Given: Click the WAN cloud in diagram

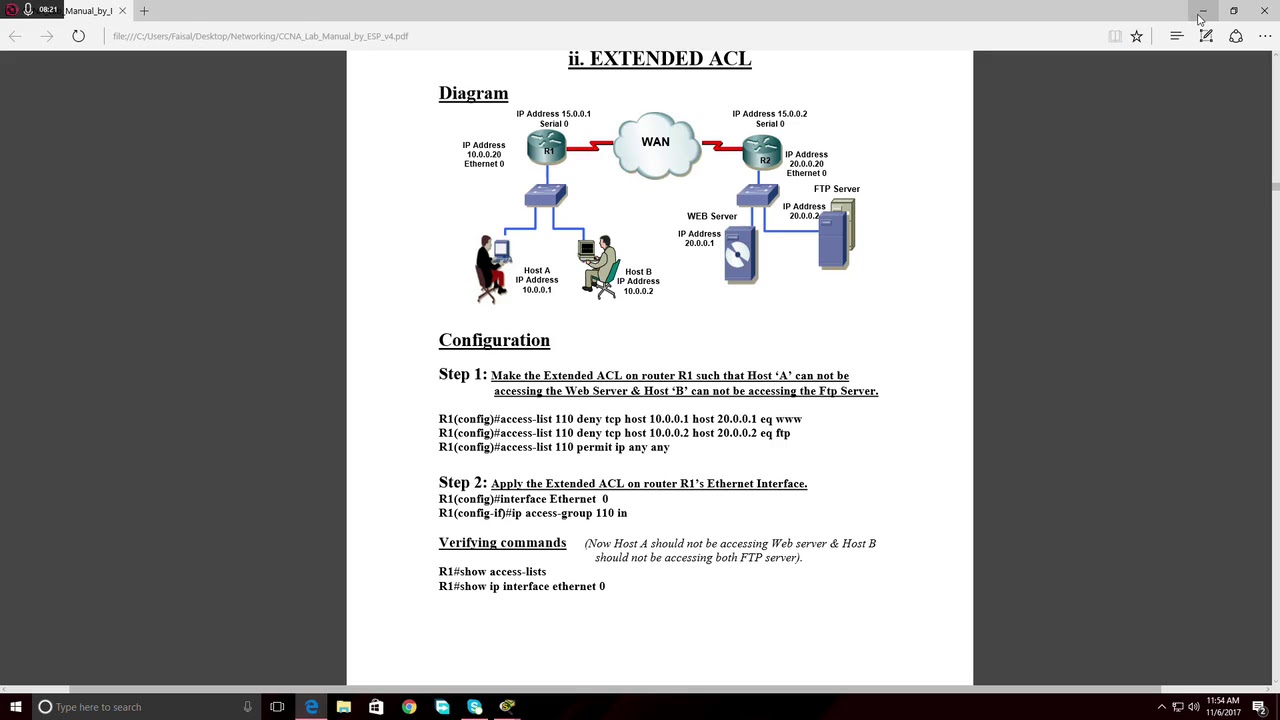Looking at the screenshot, I should coord(656,144).
